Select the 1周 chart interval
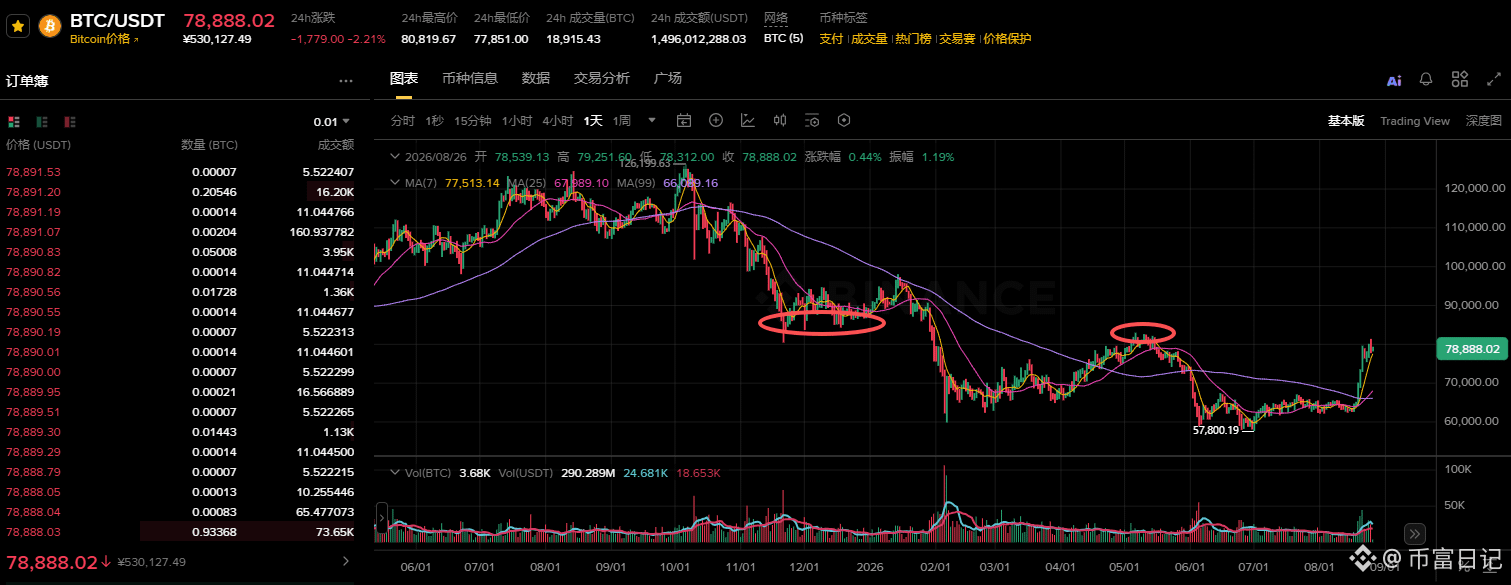 (x=621, y=121)
